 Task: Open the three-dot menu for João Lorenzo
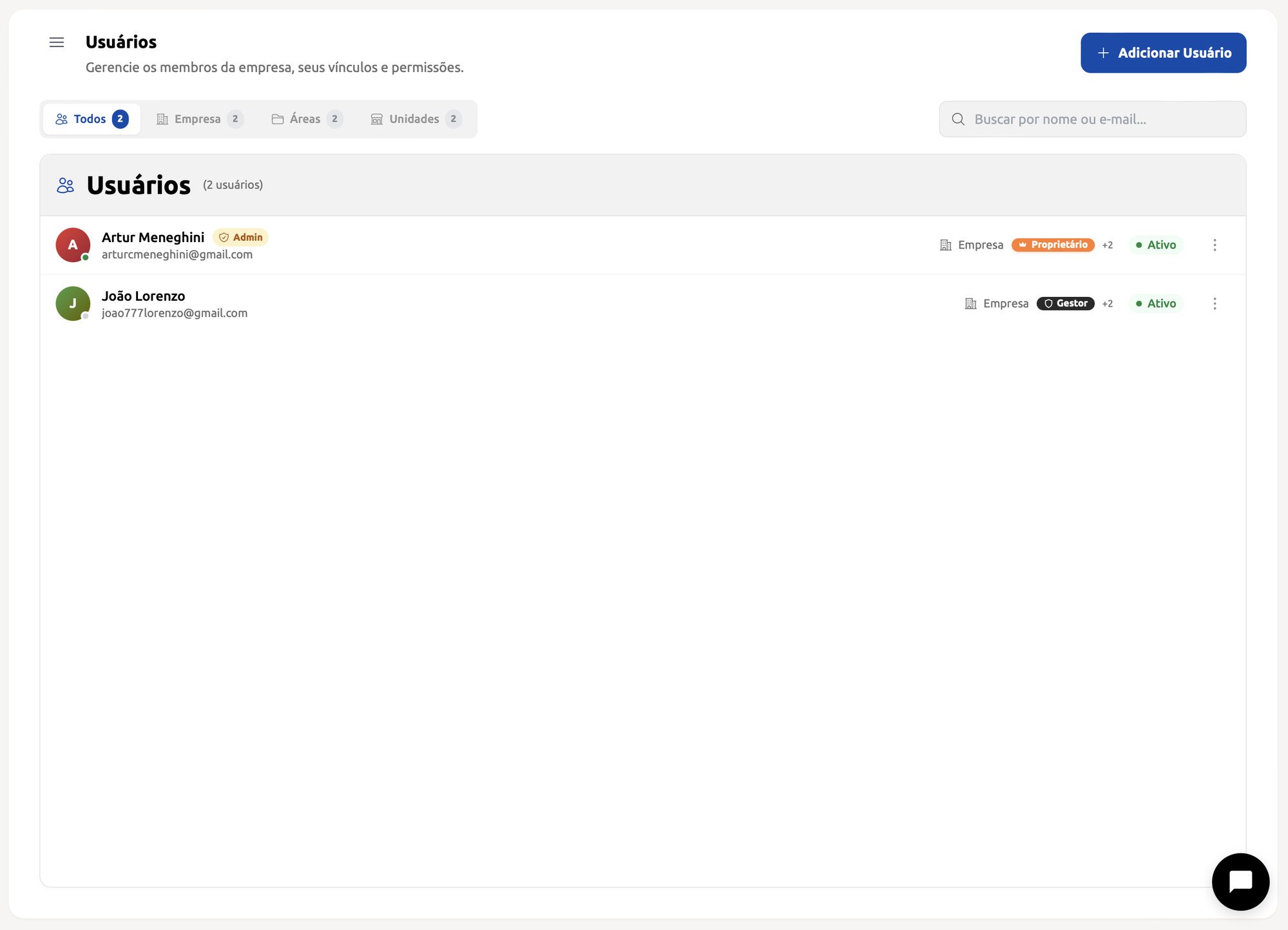pos(1215,303)
